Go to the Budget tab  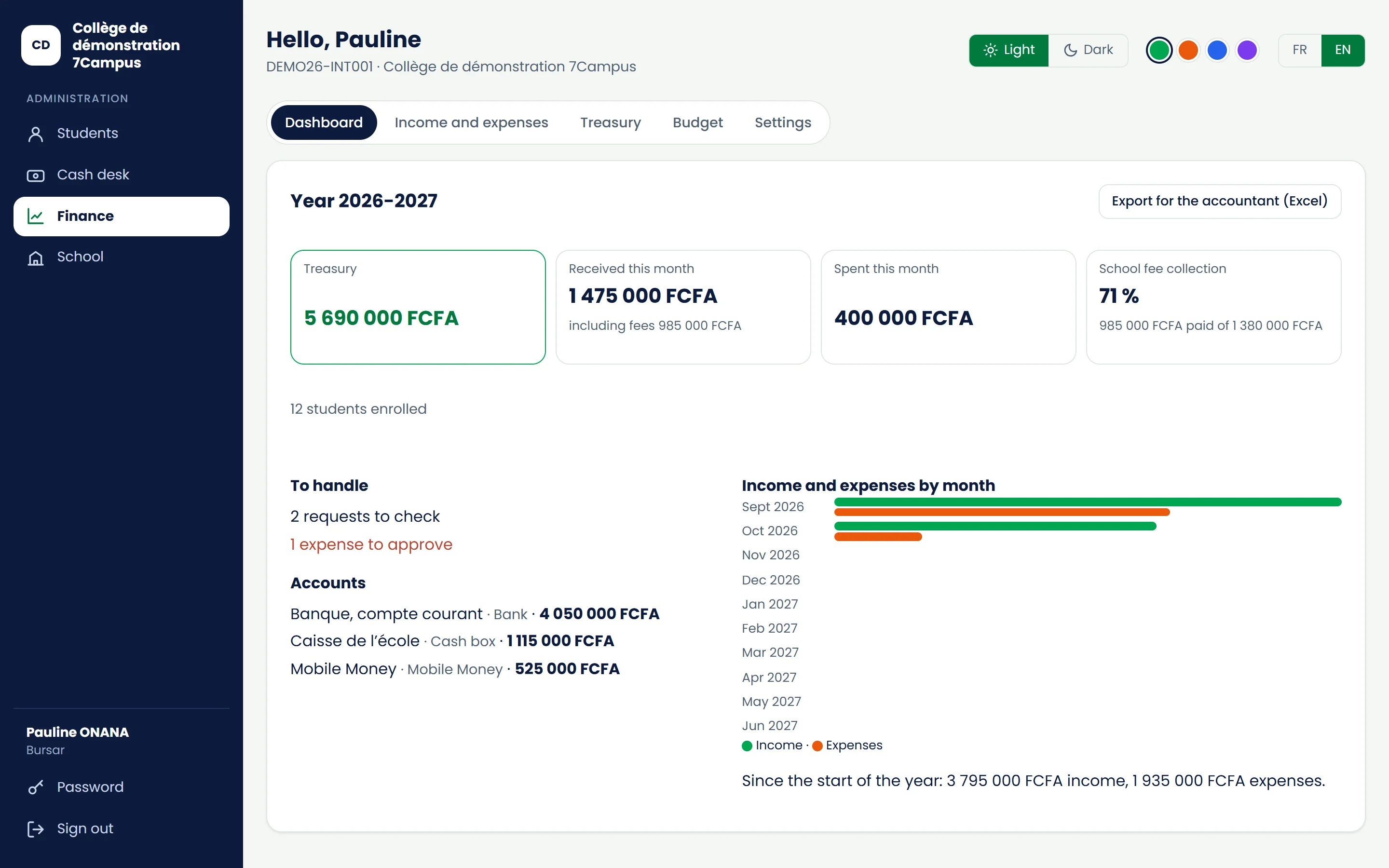pyautogui.click(x=697, y=122)
